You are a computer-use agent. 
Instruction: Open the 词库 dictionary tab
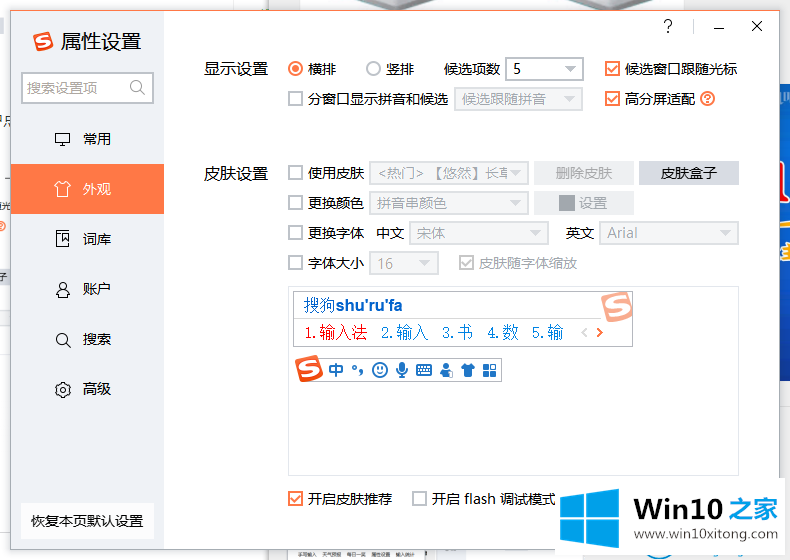coord(87,239)
